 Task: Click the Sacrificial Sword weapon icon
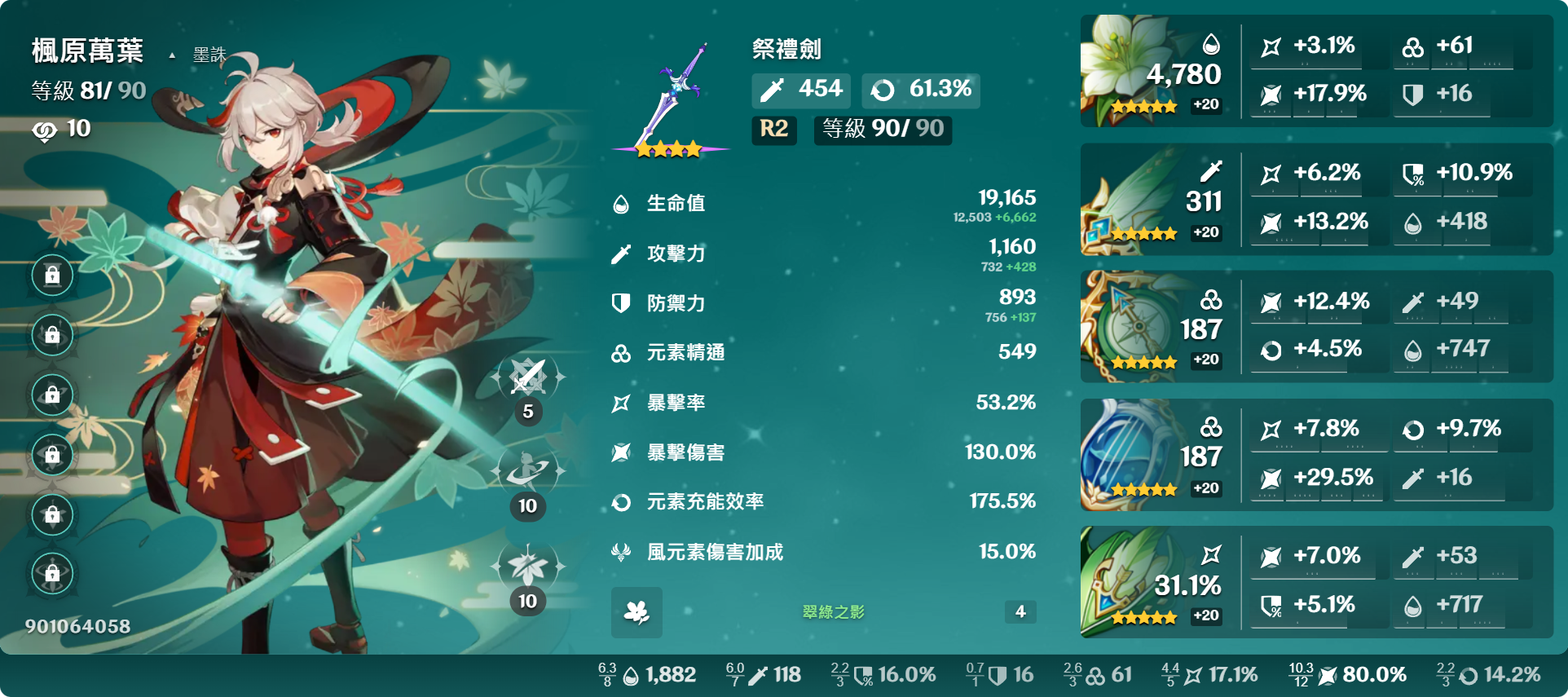click(671, 98)
